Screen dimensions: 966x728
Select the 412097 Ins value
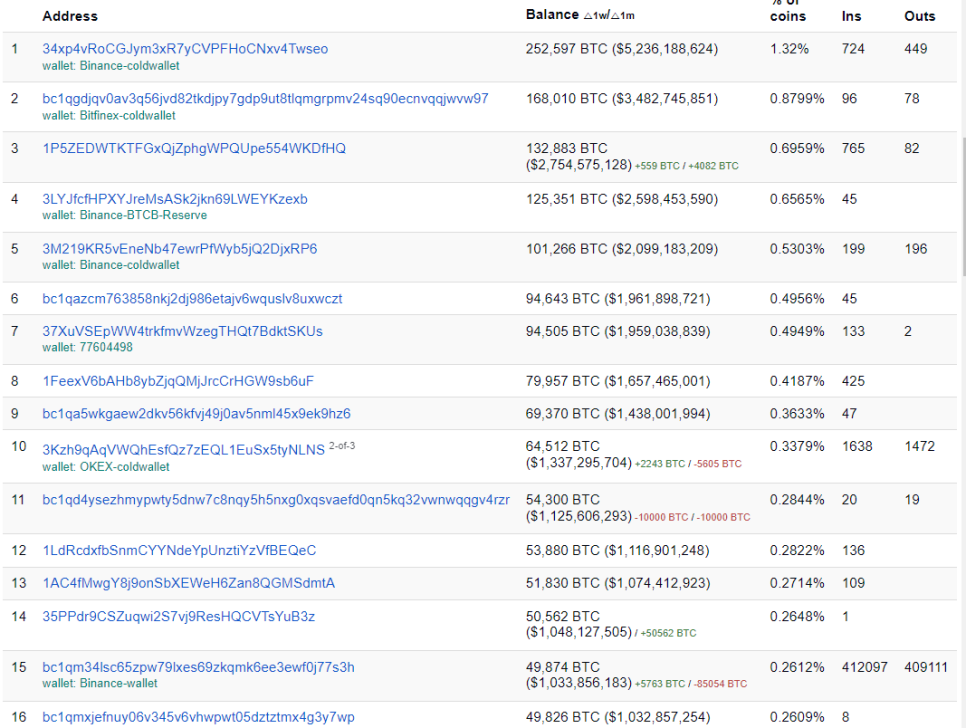tap(864, 667)
